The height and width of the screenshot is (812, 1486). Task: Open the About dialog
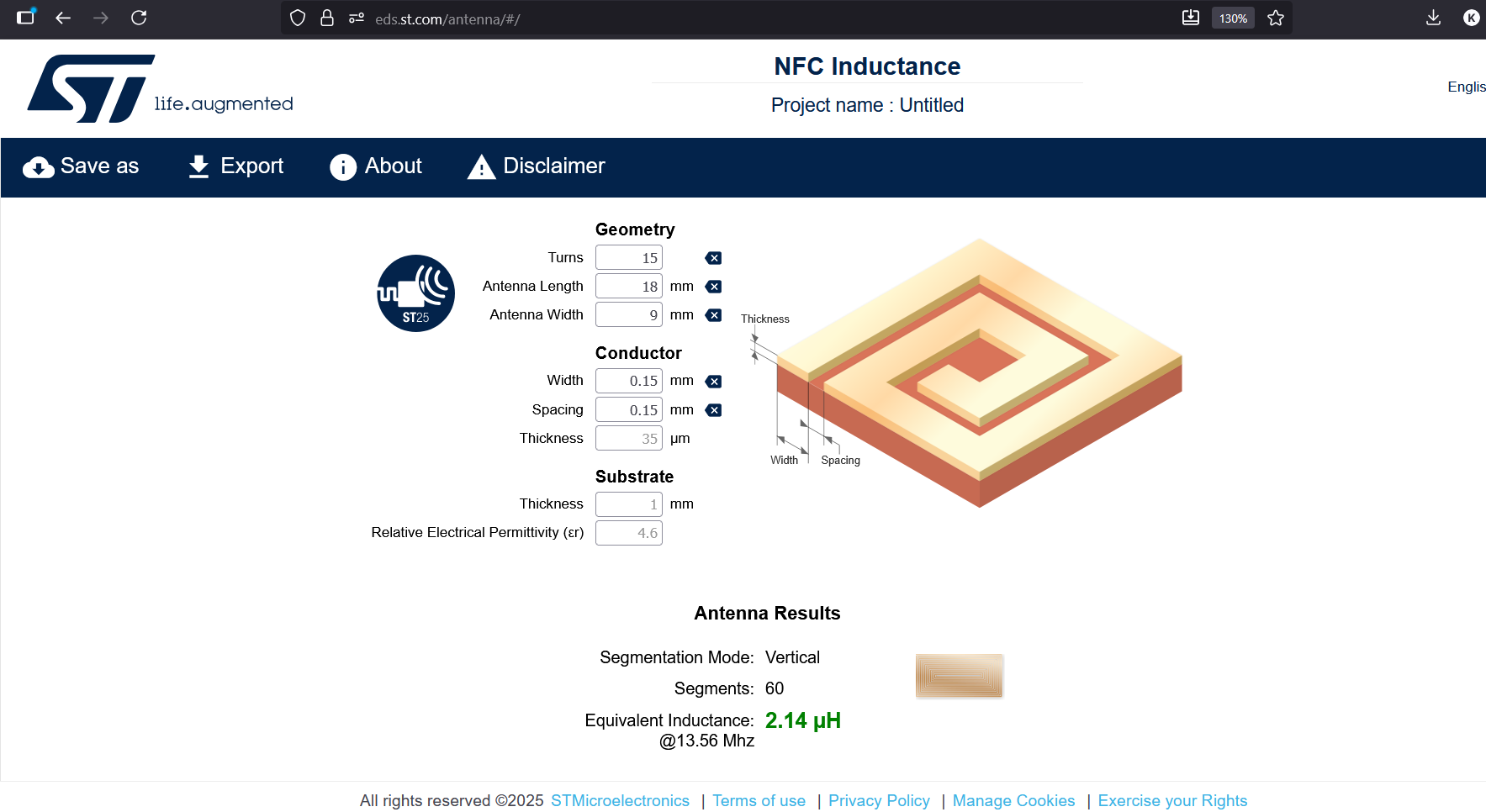(376, 166)
